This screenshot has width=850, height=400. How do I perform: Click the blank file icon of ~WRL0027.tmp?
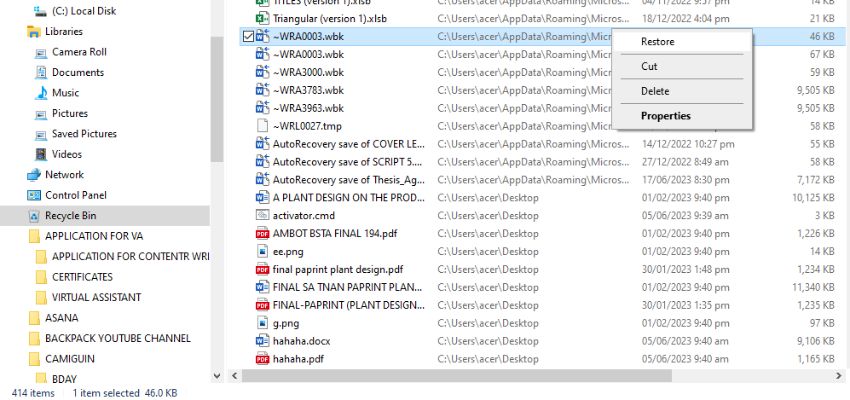262,126
